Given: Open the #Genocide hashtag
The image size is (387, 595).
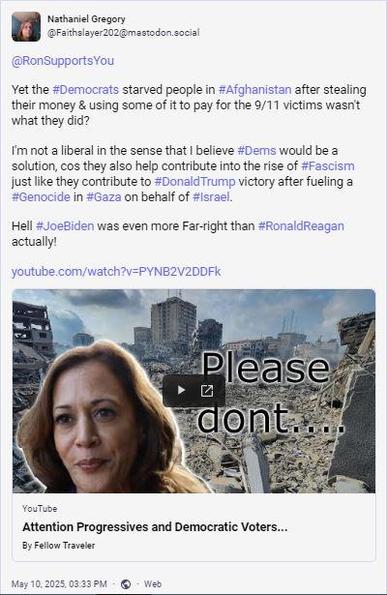Looking at the screenshot, I should 41,197.
